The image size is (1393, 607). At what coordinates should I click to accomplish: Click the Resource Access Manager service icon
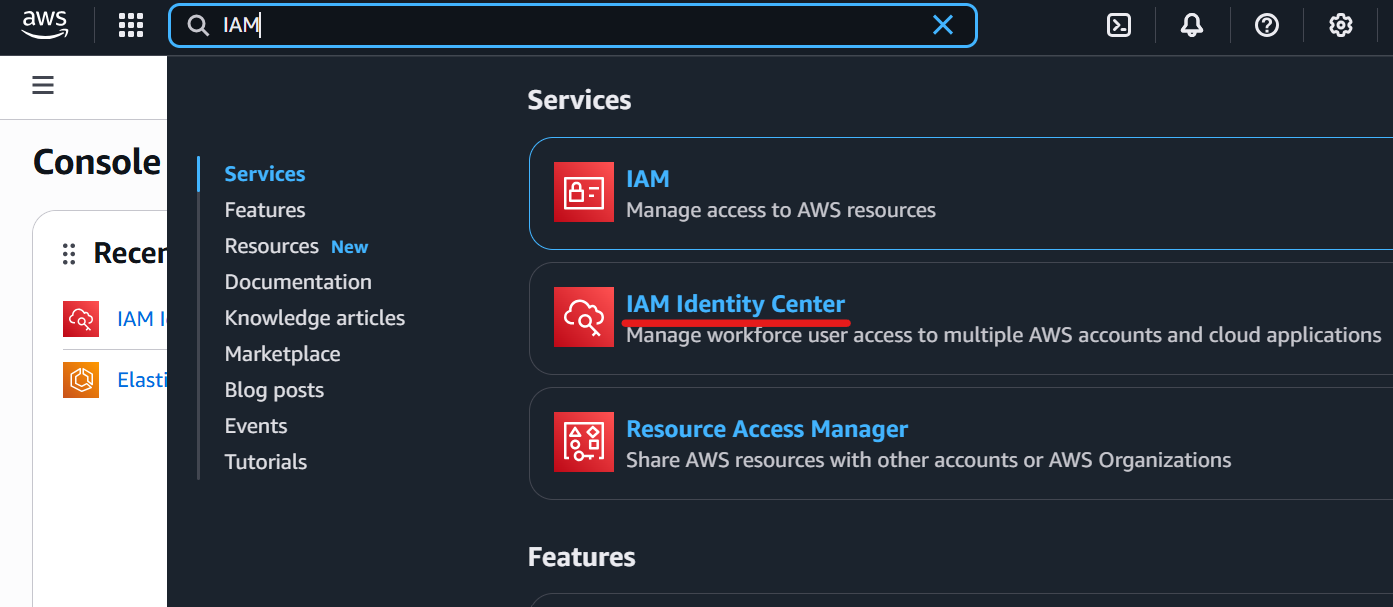[x=584, y=442]
